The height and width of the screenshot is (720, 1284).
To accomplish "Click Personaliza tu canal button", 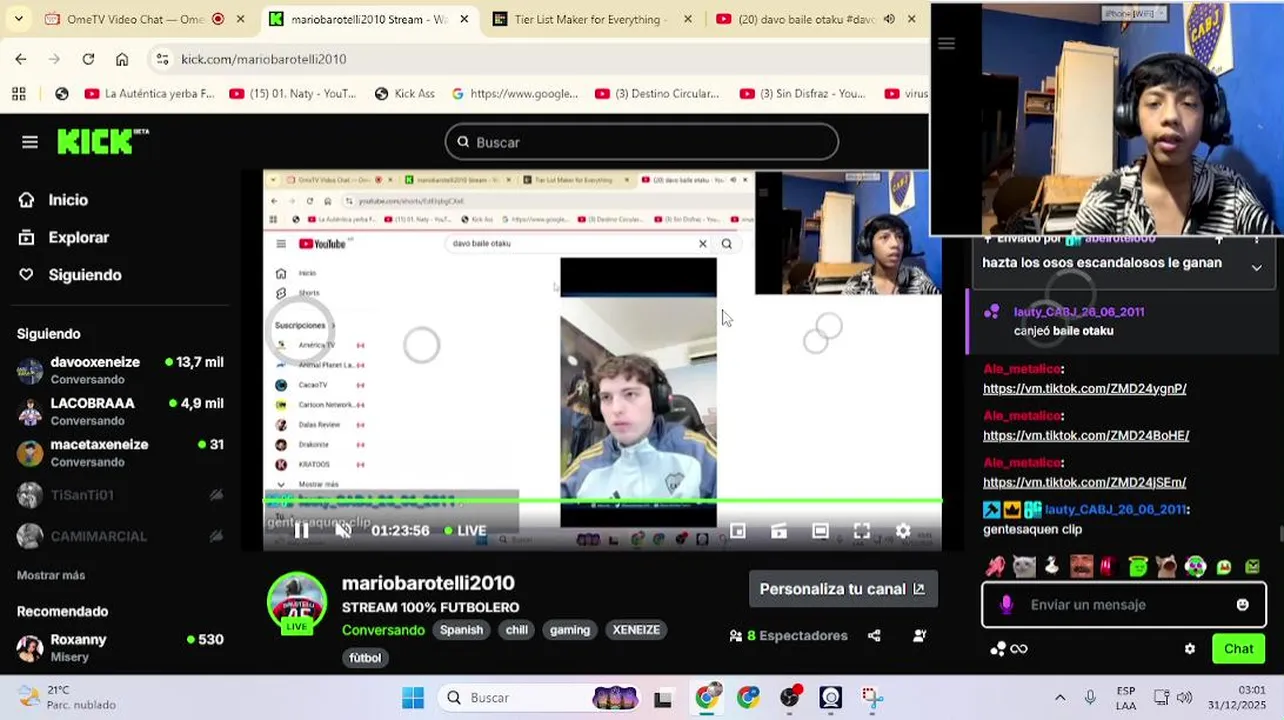I will (843, 589).
